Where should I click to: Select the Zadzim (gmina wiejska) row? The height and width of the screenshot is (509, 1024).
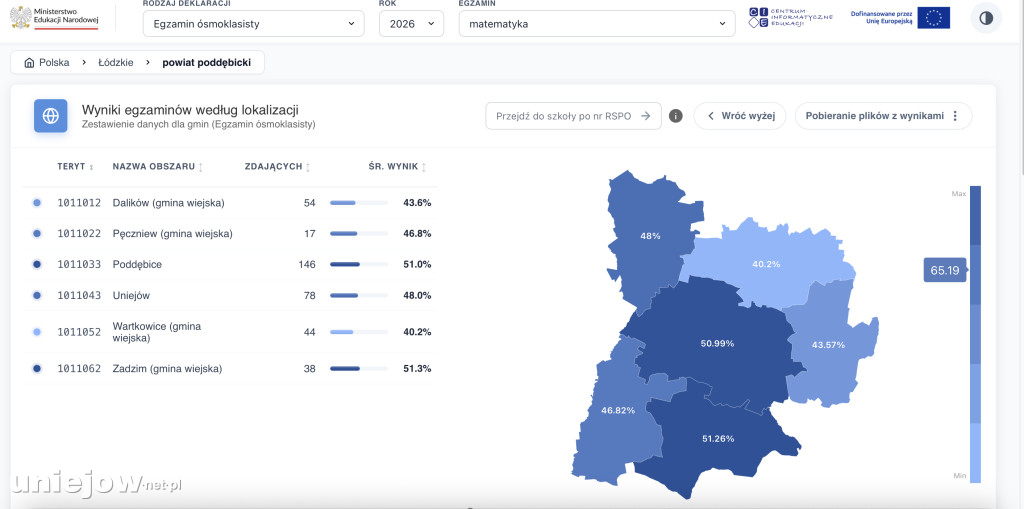point(231,369)
